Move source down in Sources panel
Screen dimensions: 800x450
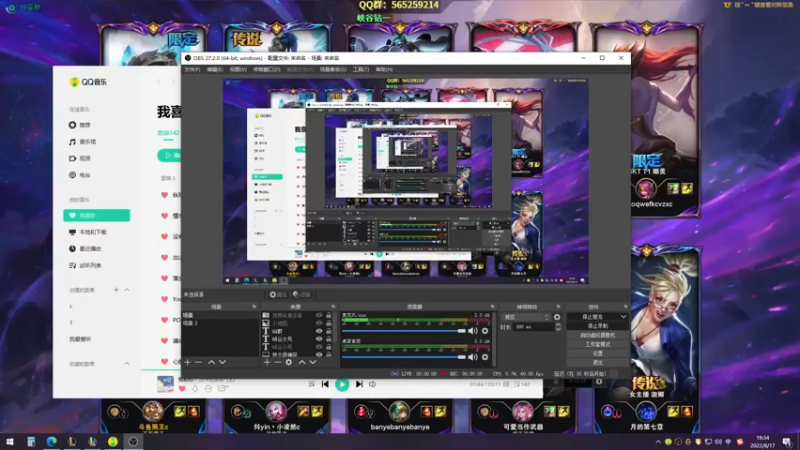click(x=313, y=362)
